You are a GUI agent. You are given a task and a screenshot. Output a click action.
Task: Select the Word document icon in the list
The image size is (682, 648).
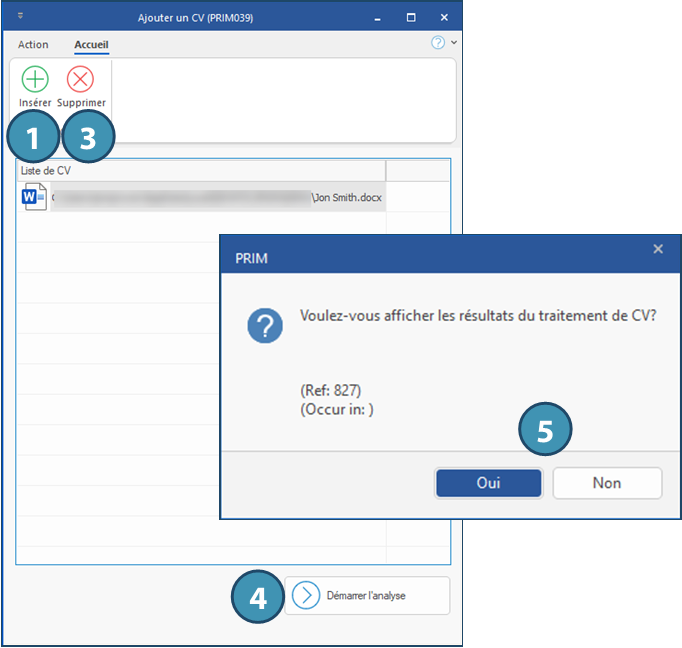pyautogui.click(x=30, y=197)
